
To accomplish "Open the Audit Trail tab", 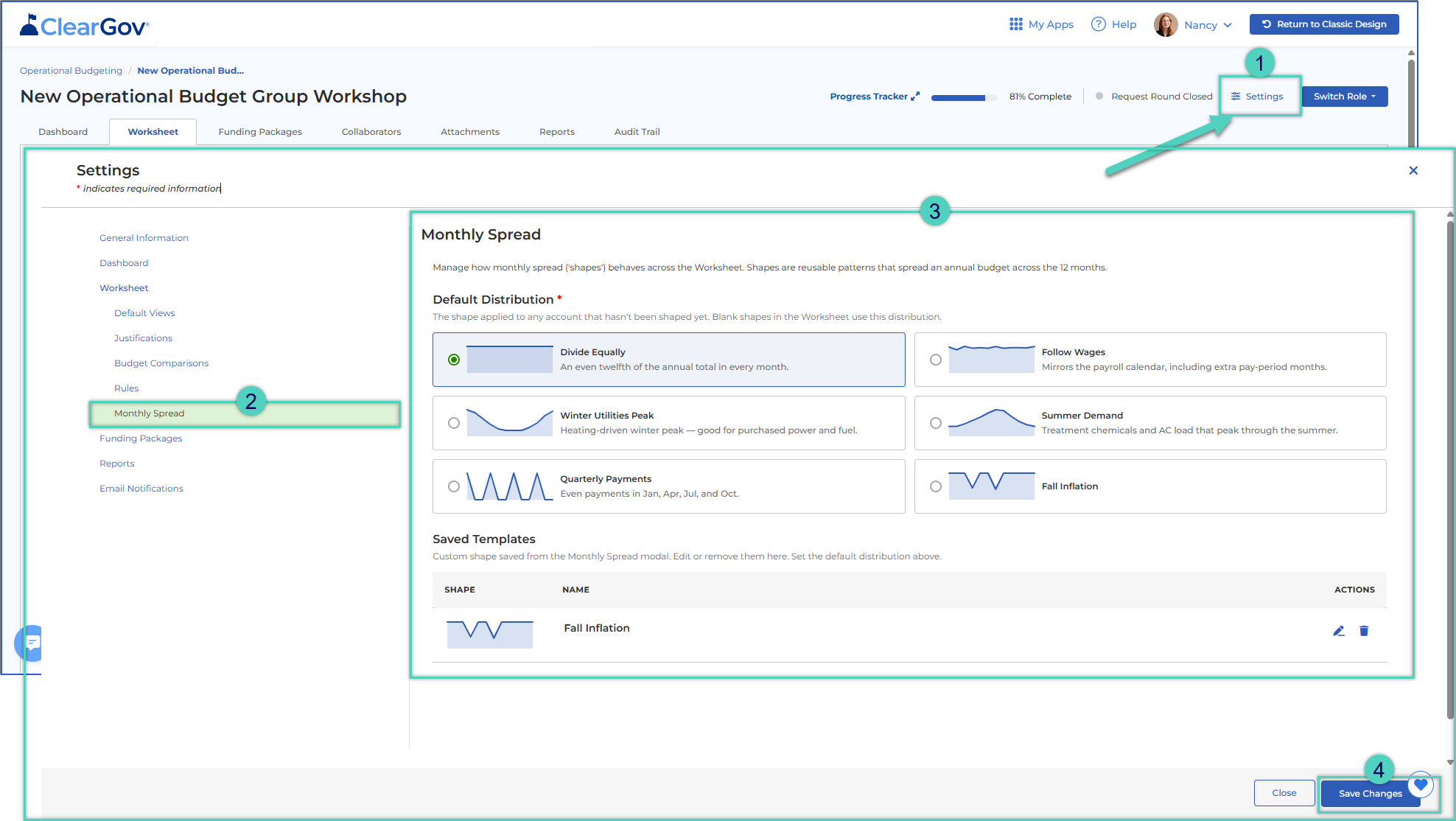I will point(637,132).
